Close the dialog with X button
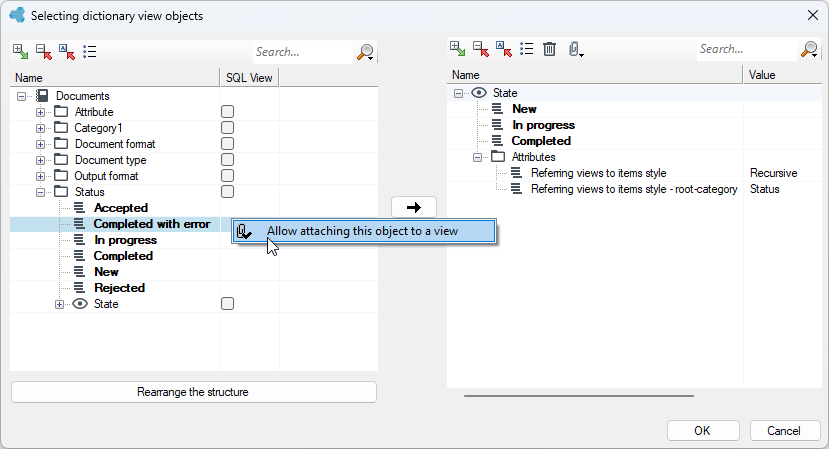 (x=813, y=15)
